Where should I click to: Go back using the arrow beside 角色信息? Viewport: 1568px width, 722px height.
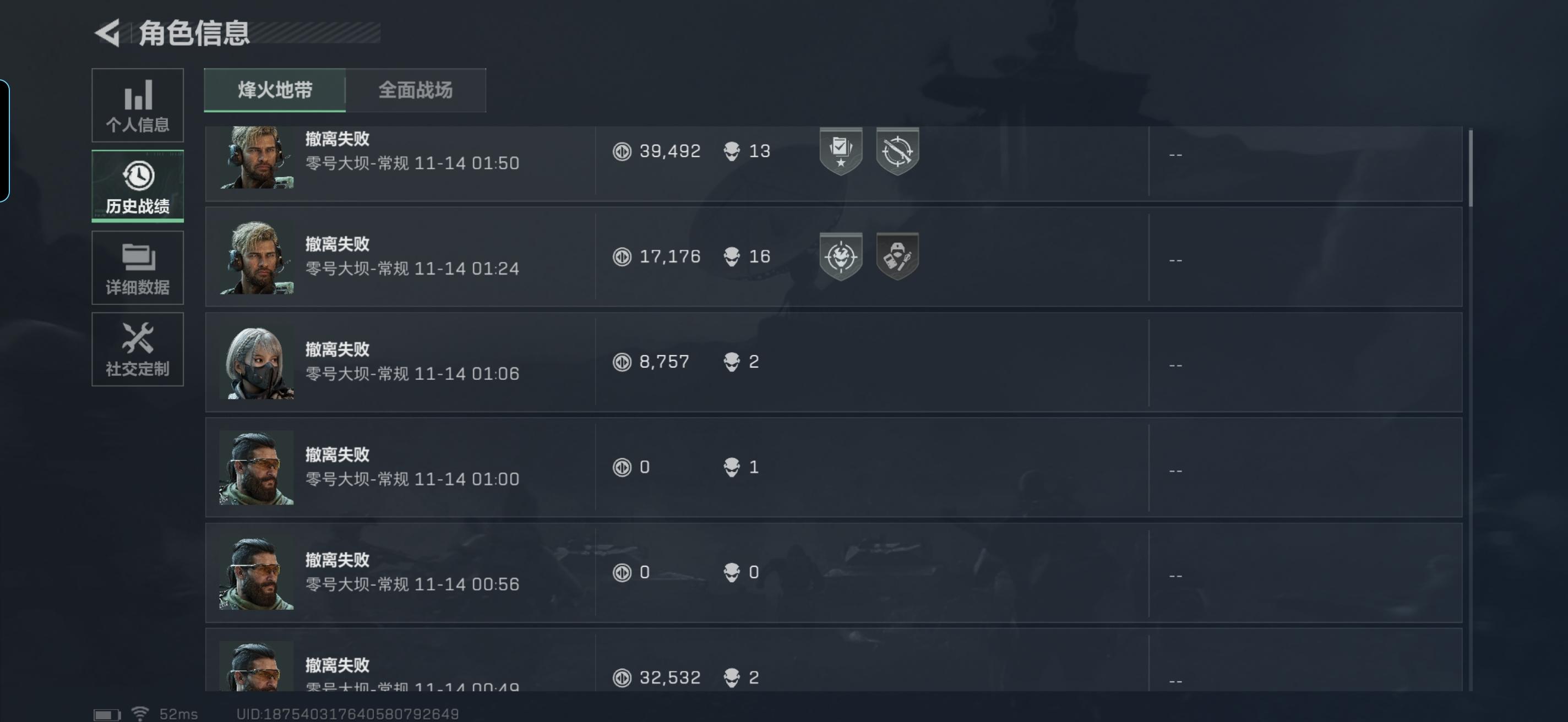(x=108, y=33)
